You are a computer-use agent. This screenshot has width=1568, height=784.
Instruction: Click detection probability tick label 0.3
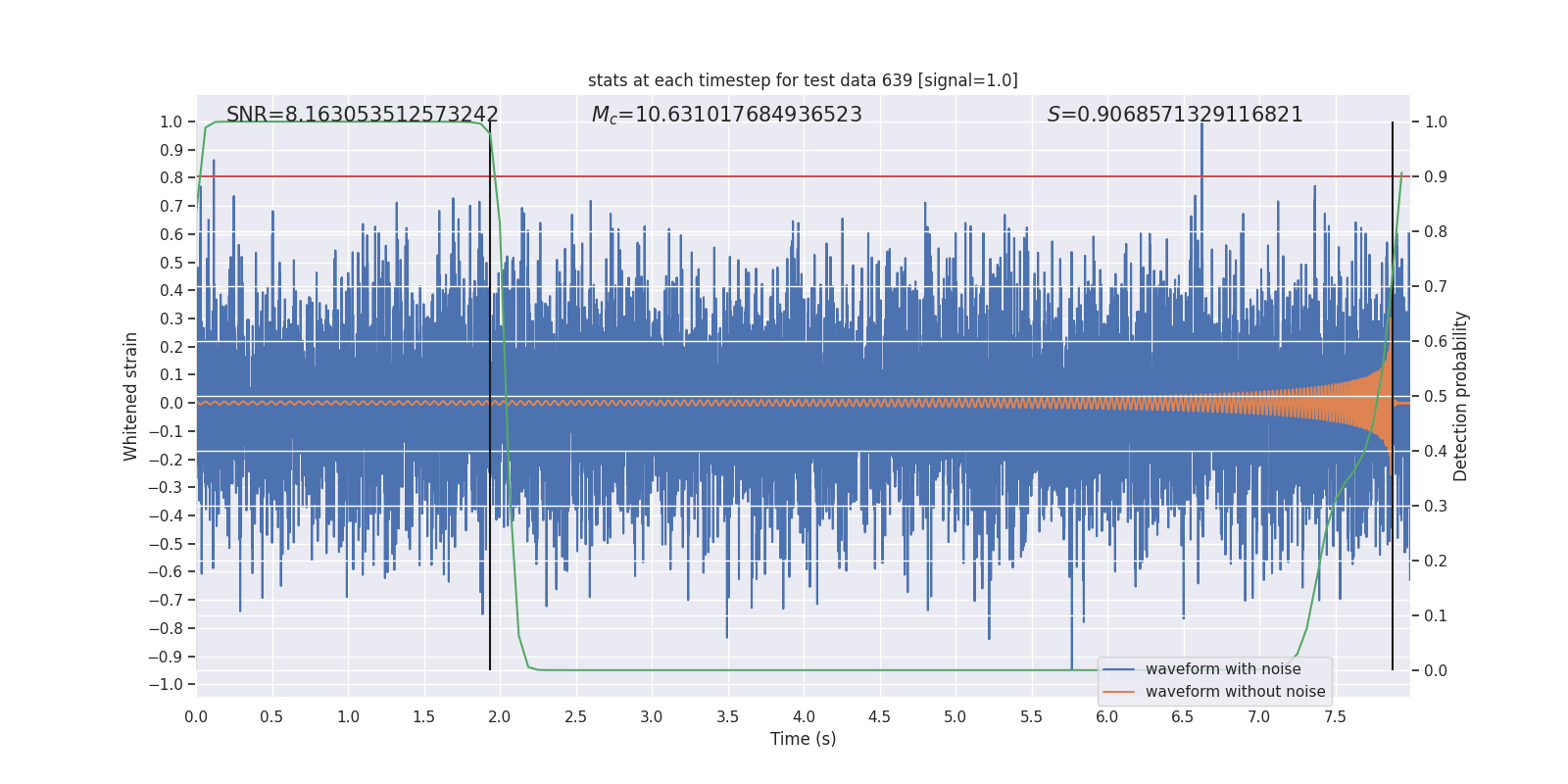[x=1436, y=507]
